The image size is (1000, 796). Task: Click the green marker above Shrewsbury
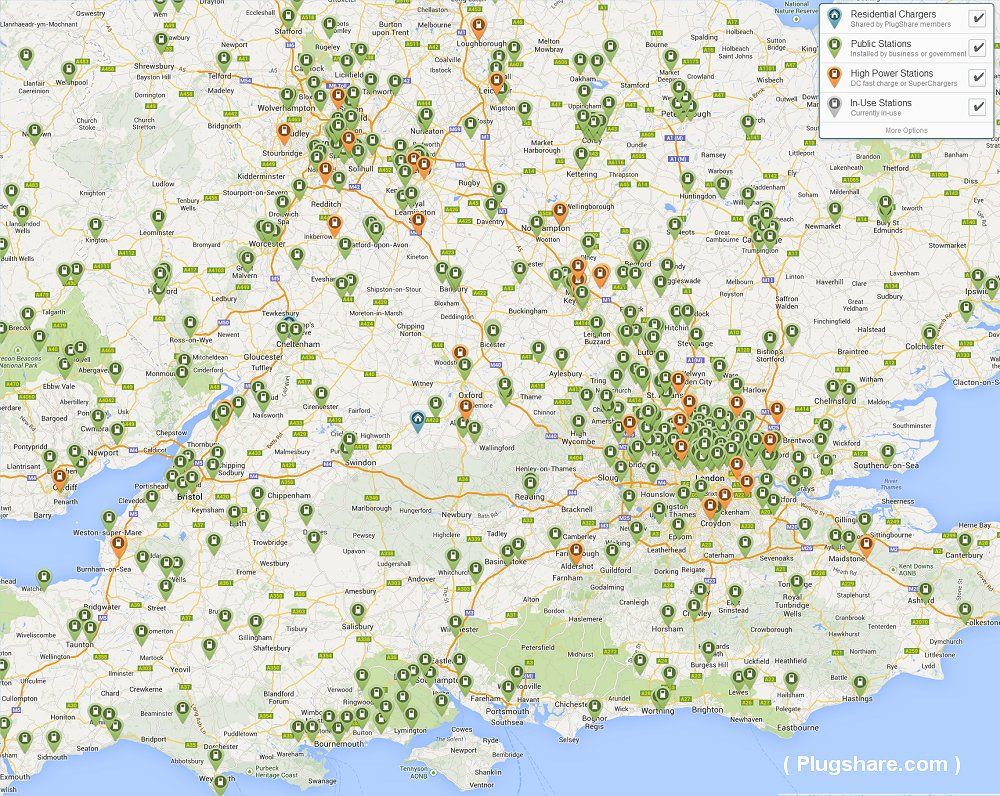(x=161, y=43)
